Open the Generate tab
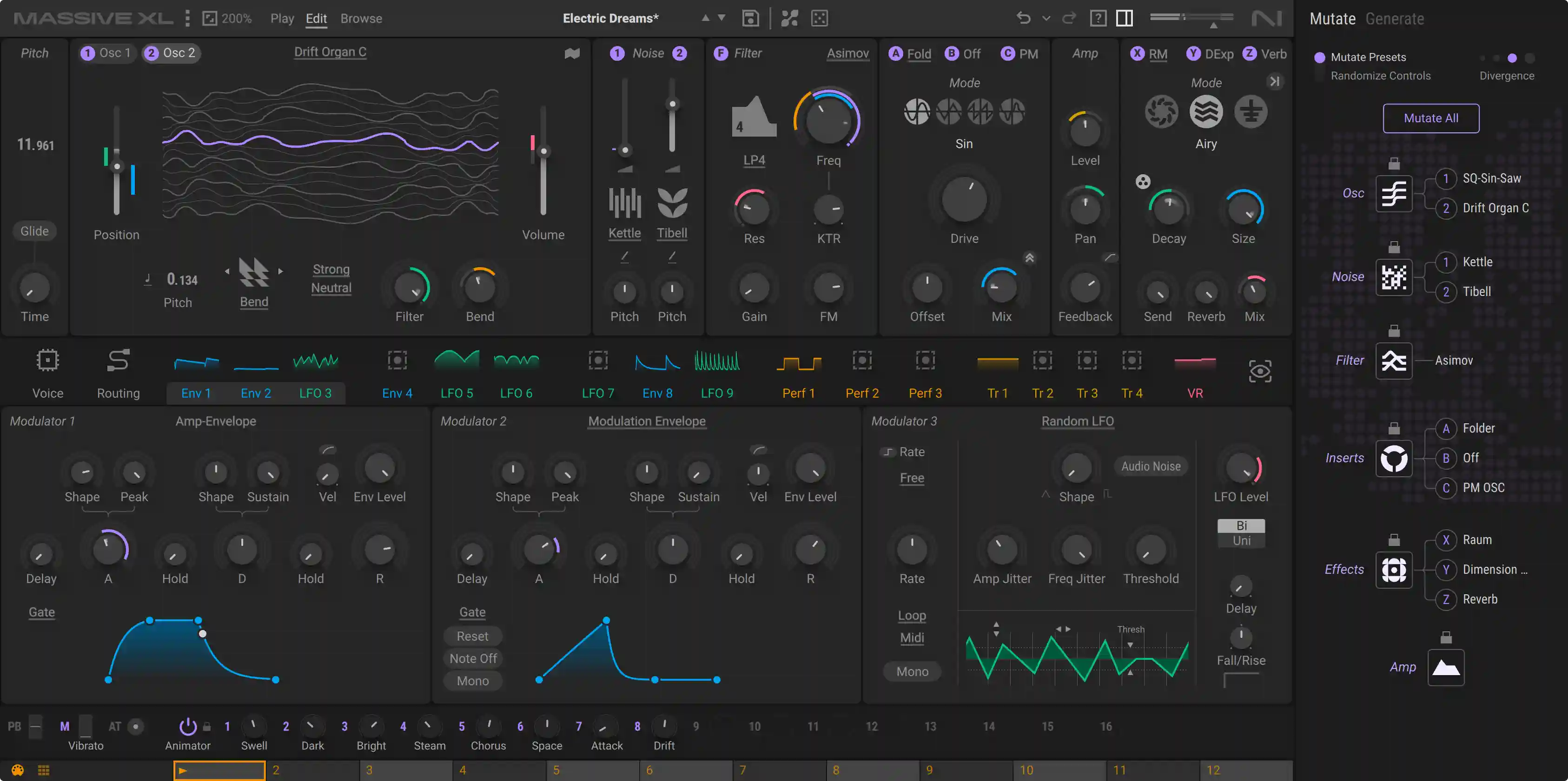The width and height of the screenshot is (1568, 781). (x=1395, y=19)
